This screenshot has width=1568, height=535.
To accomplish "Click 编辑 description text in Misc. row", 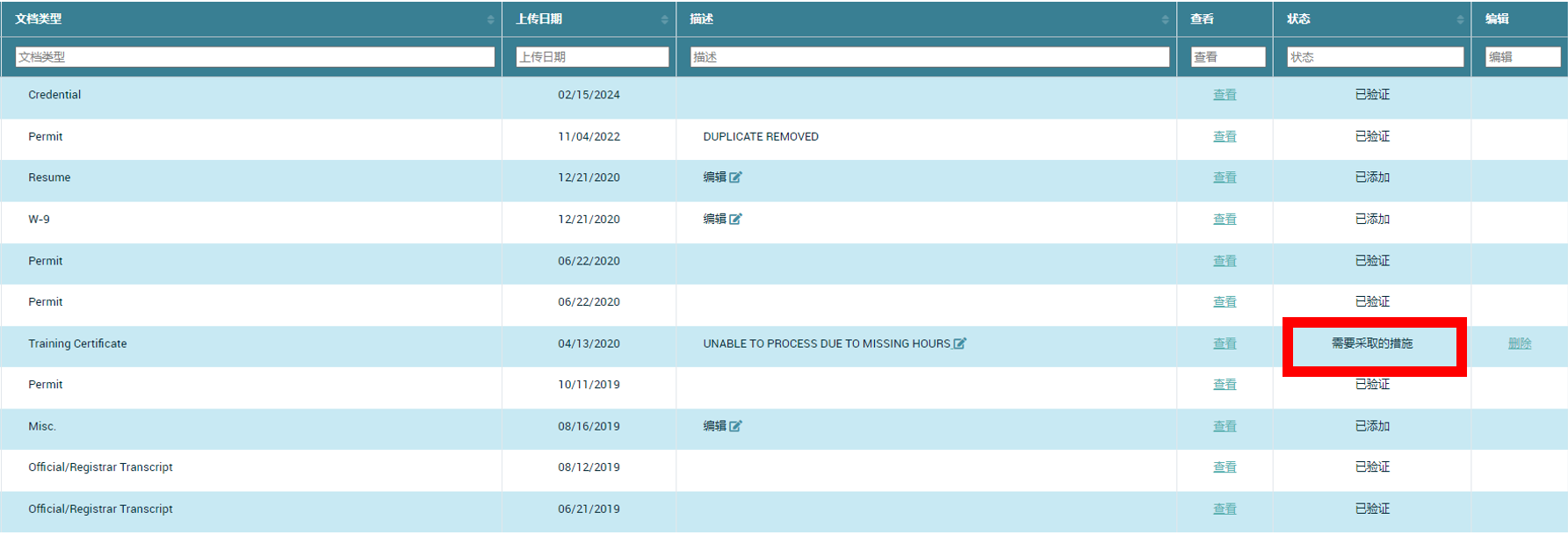I will click(714, 426).
